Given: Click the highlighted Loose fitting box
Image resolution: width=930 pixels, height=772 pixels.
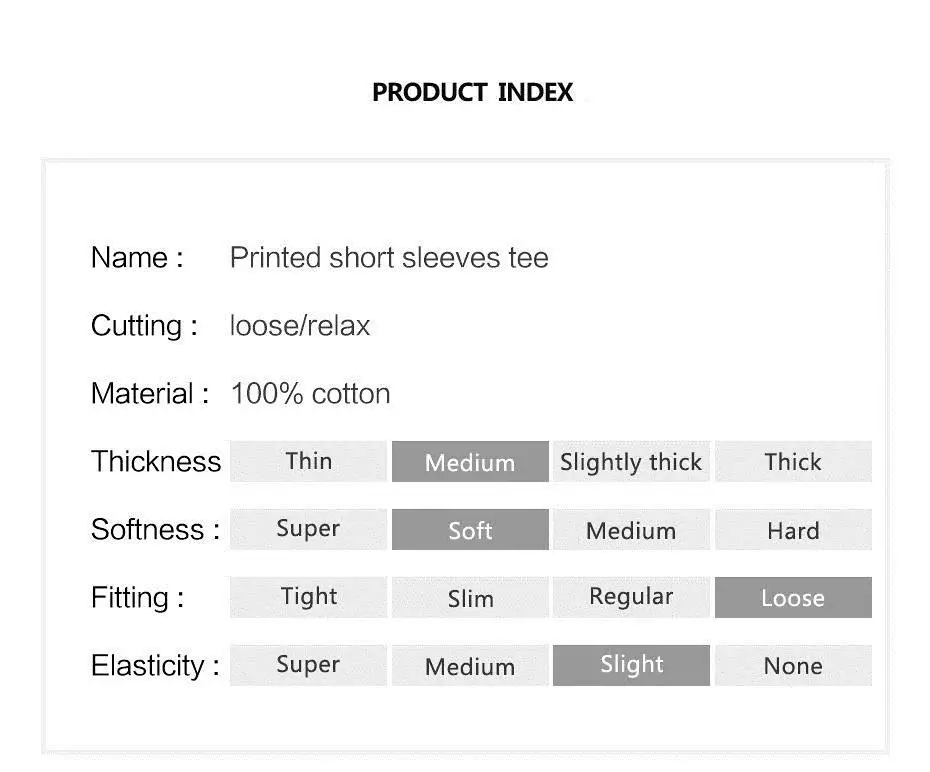Looking at the screenshot, I should [x=794, y=597].
